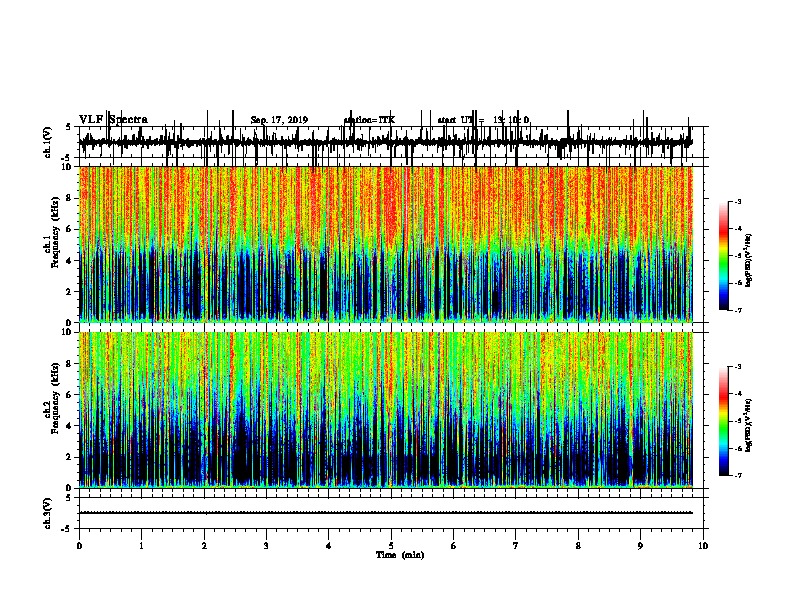The width and height of the screenshot is (792, 612).
Task: Click the ch.1 spectrogram color scale bar
Action: click(724, 256)
